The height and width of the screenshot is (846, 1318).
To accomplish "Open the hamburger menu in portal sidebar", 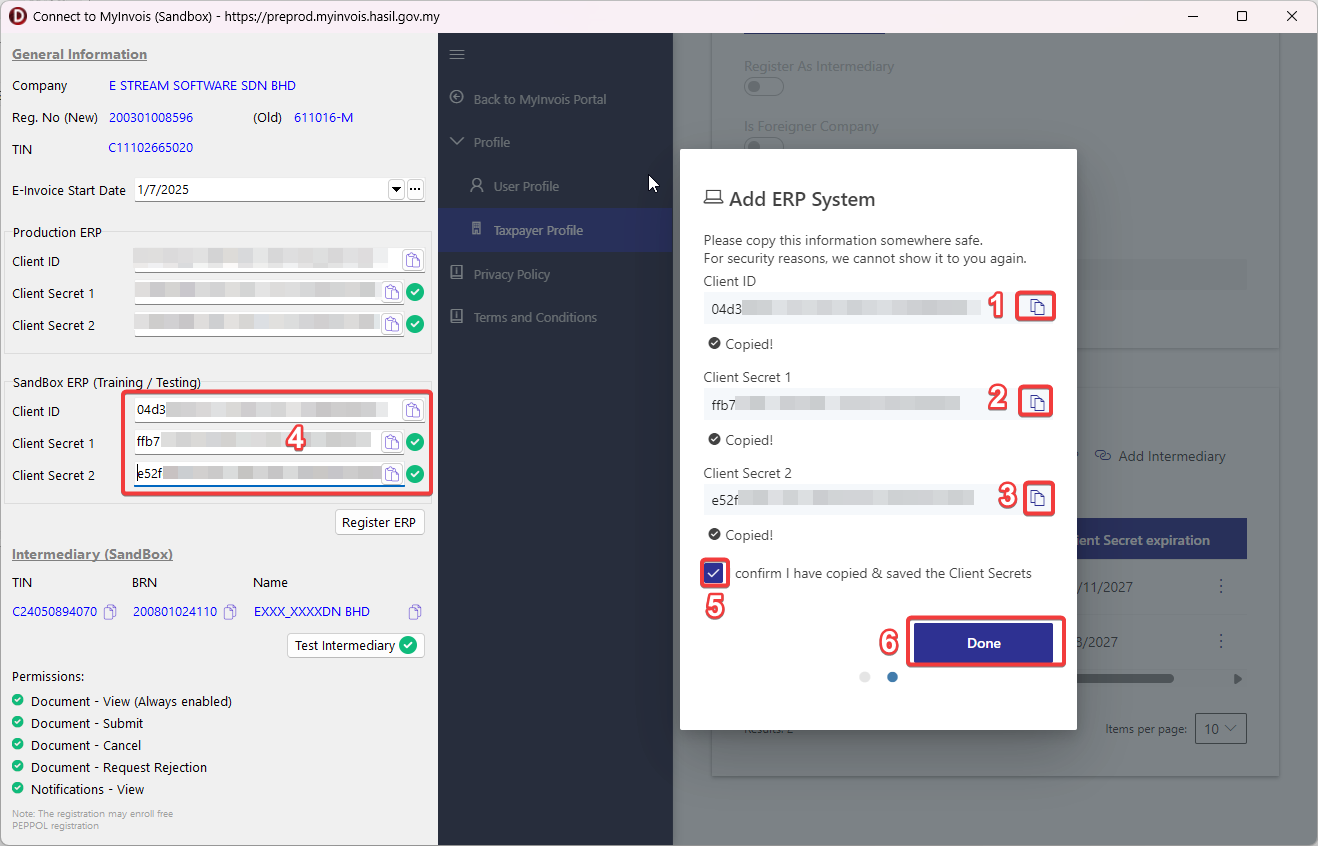I will [x=457, y=55].
